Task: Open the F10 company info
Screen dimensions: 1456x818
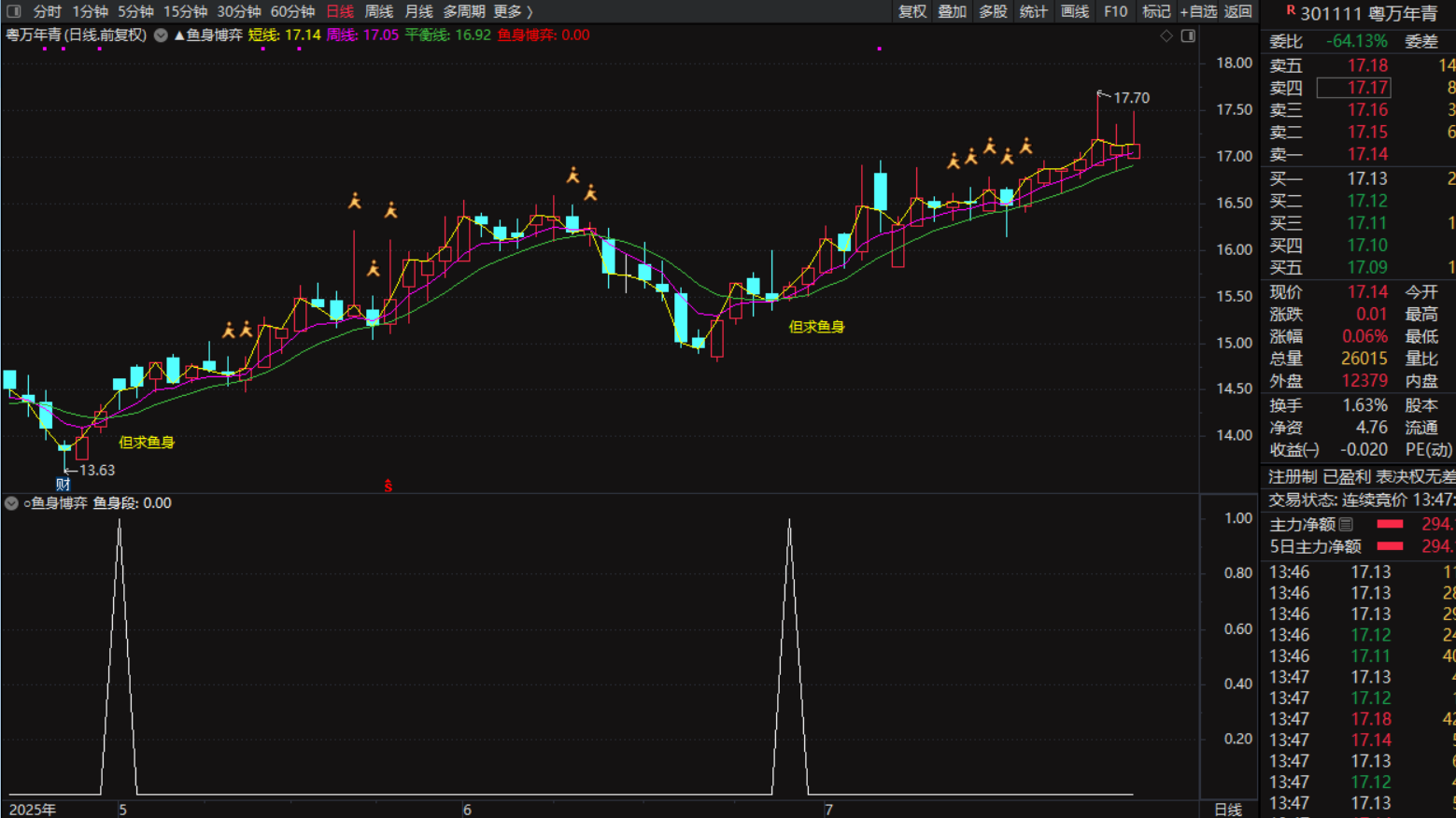Action: (1115, 11)
